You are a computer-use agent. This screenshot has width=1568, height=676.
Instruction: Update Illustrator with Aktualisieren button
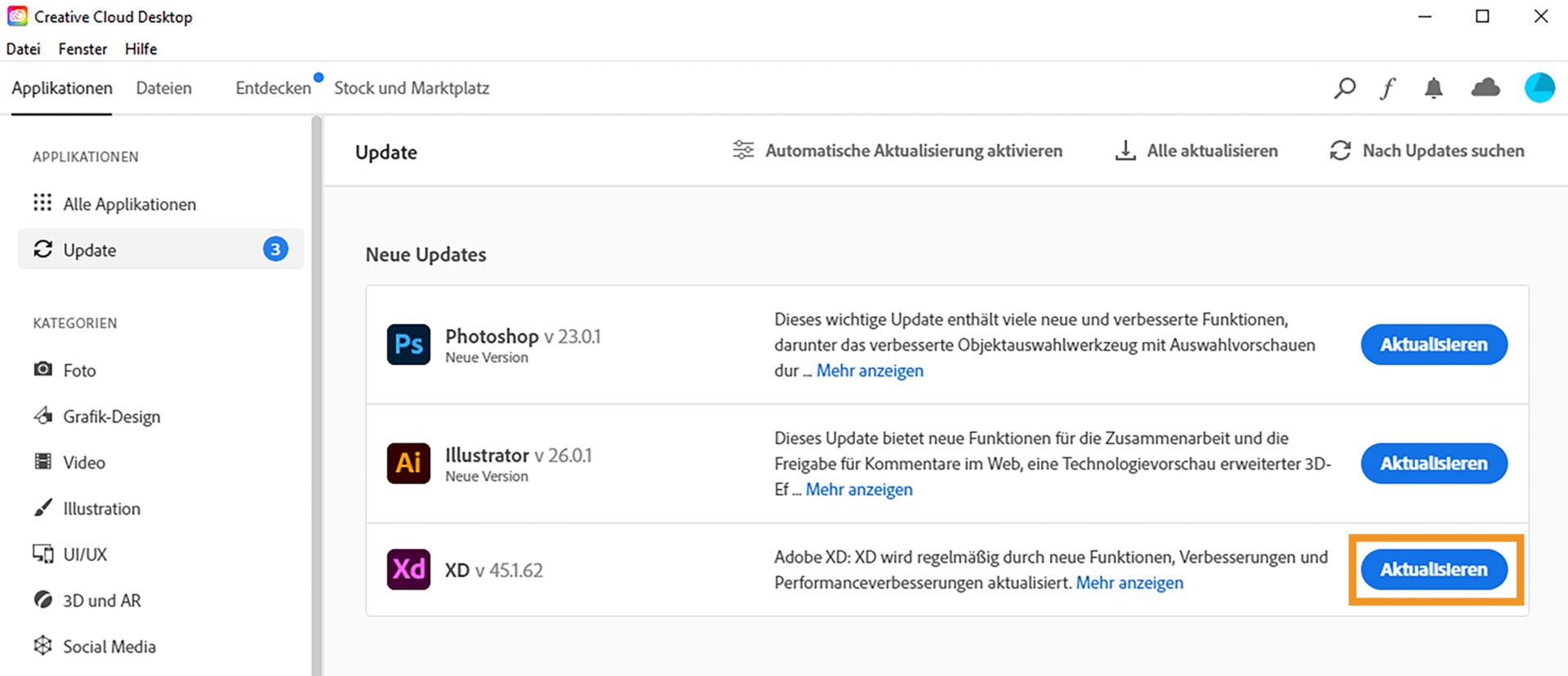pos(1433,464)
